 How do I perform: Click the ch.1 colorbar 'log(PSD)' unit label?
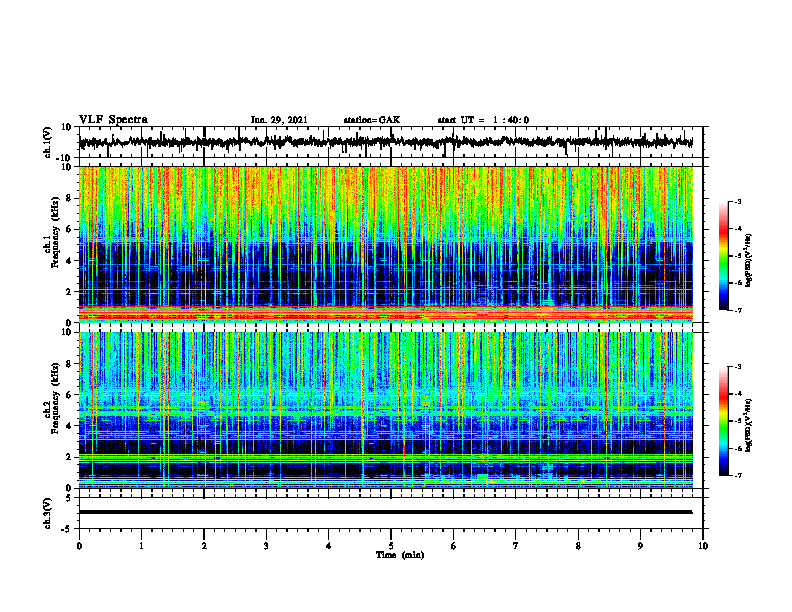749,260
